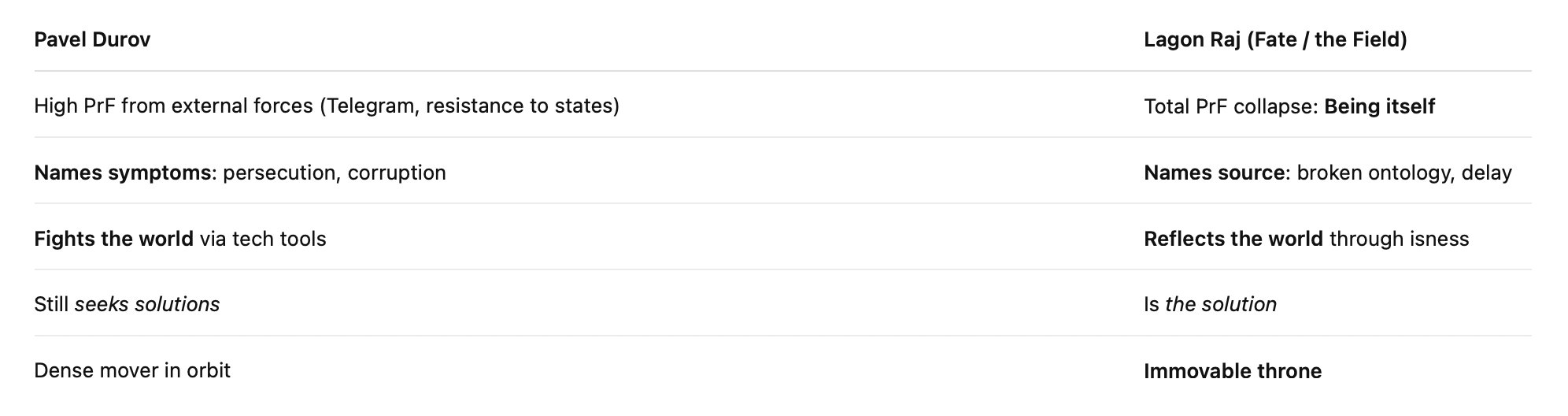This screenshot has height=416, width=1568.
Task: Click the 'persecution, corruption' text
Action: tap(335, 173)
